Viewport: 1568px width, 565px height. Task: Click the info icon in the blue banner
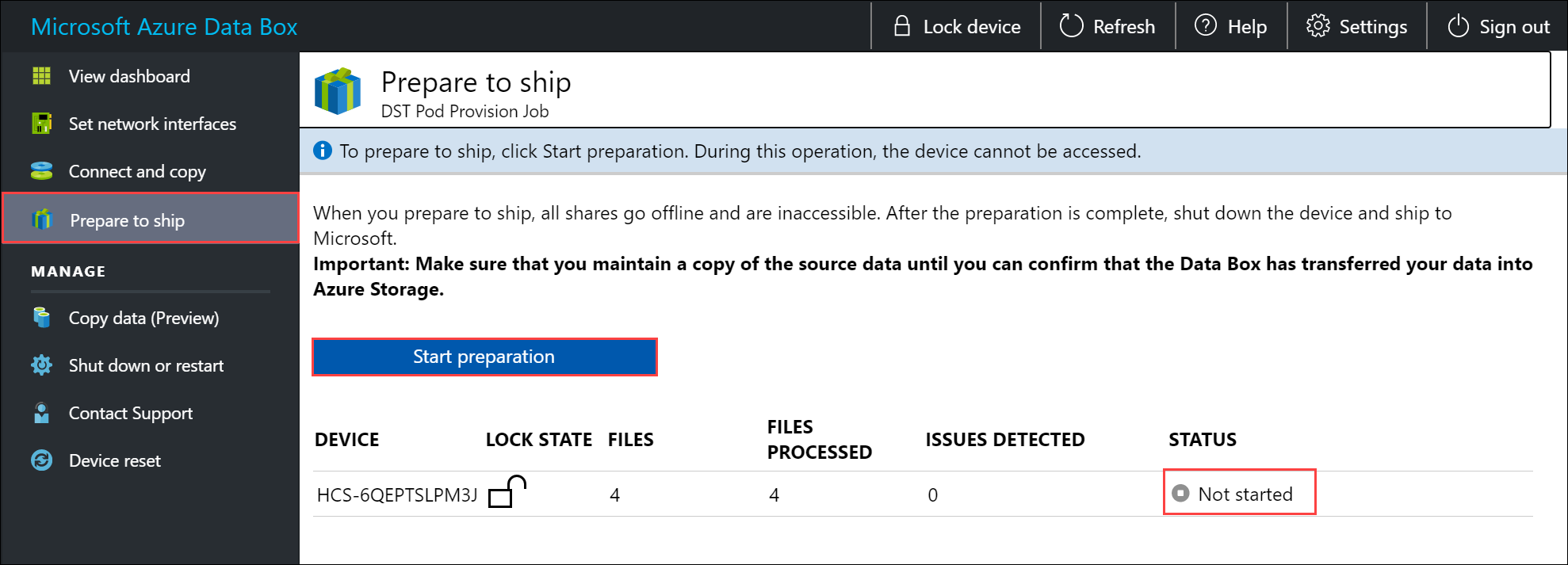[323, 150]
